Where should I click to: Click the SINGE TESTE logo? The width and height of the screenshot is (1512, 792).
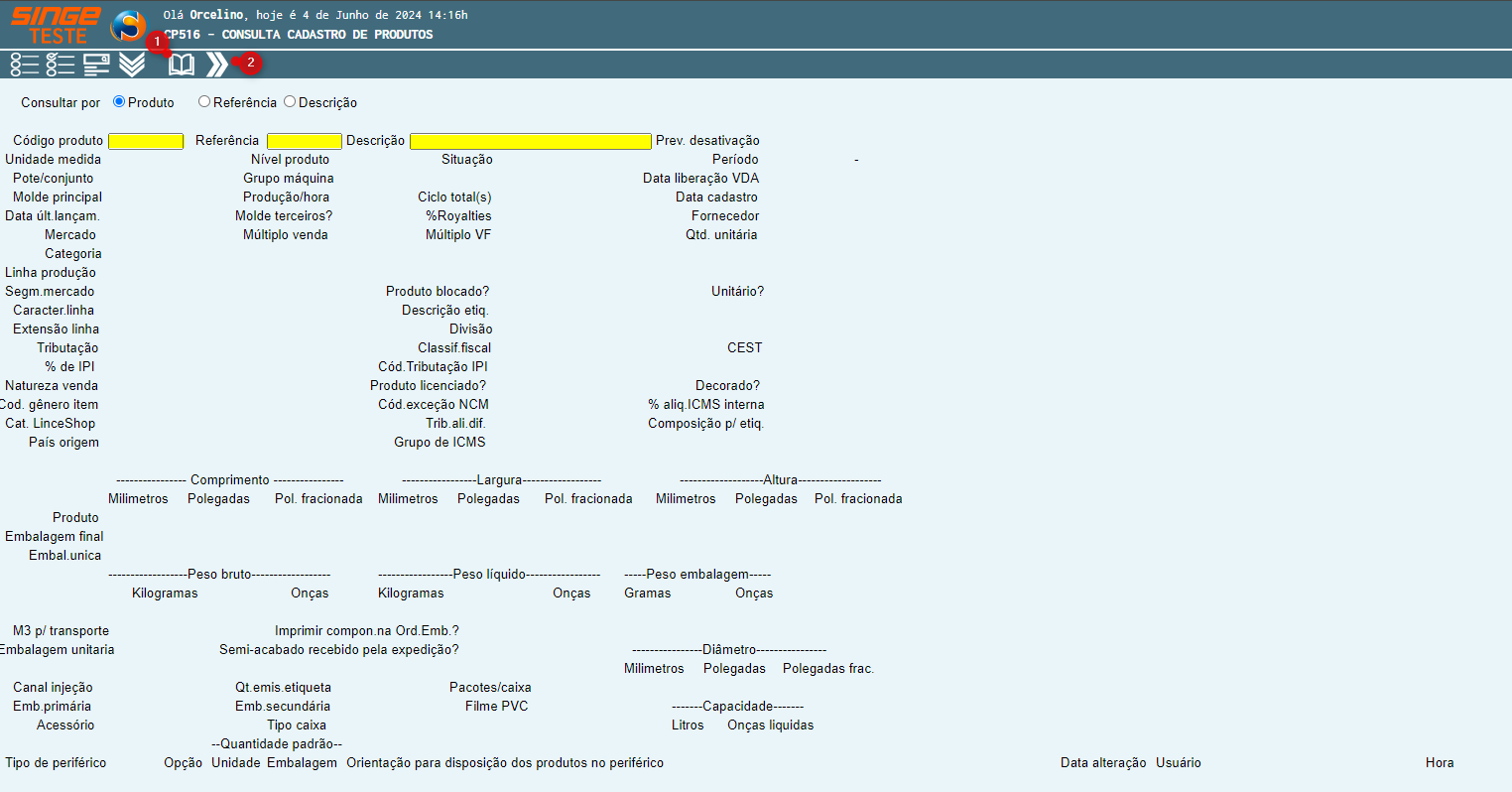[56, 25]
